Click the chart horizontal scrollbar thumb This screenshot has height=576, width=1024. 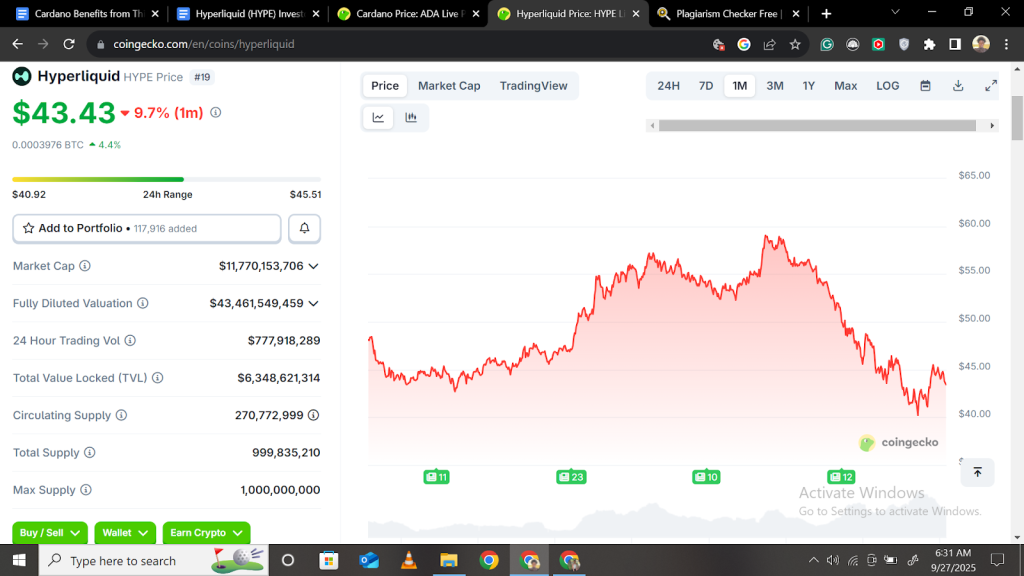point(817,125)
